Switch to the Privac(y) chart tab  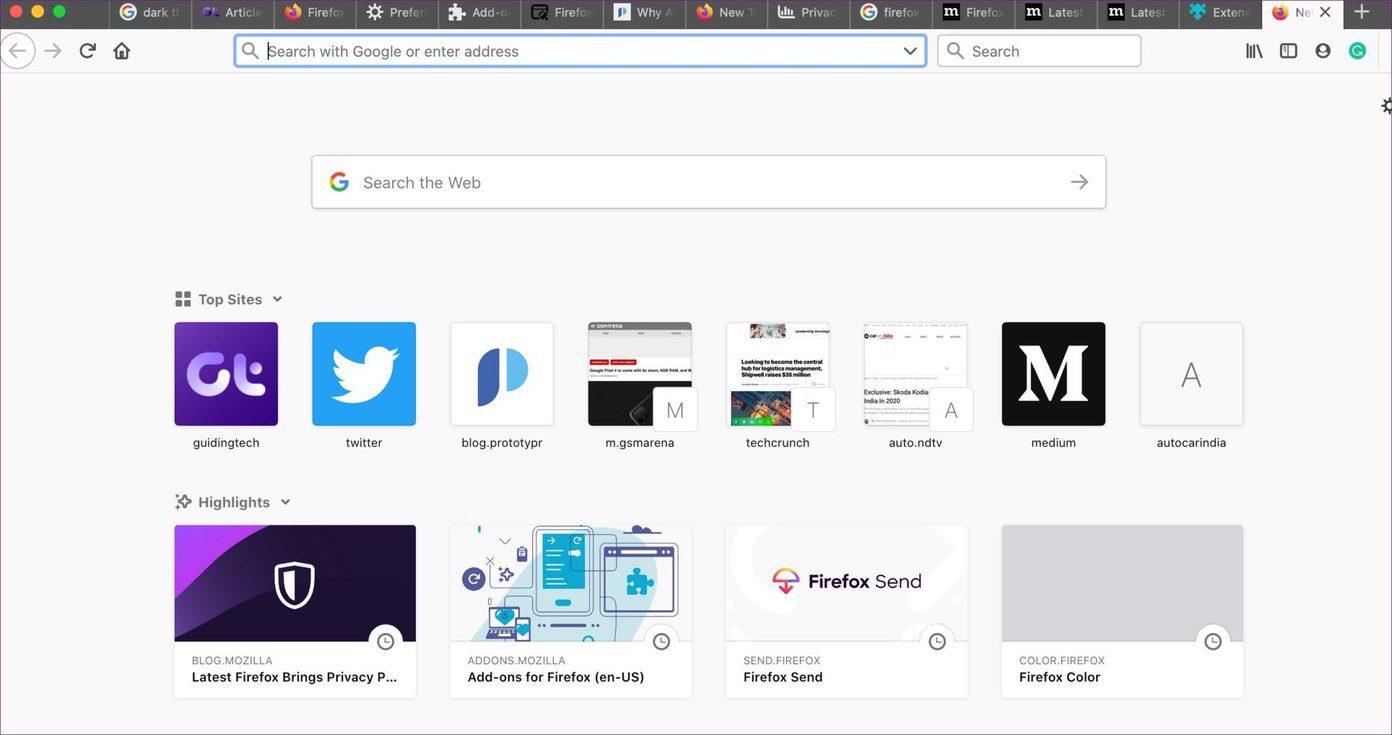(809, 13)
